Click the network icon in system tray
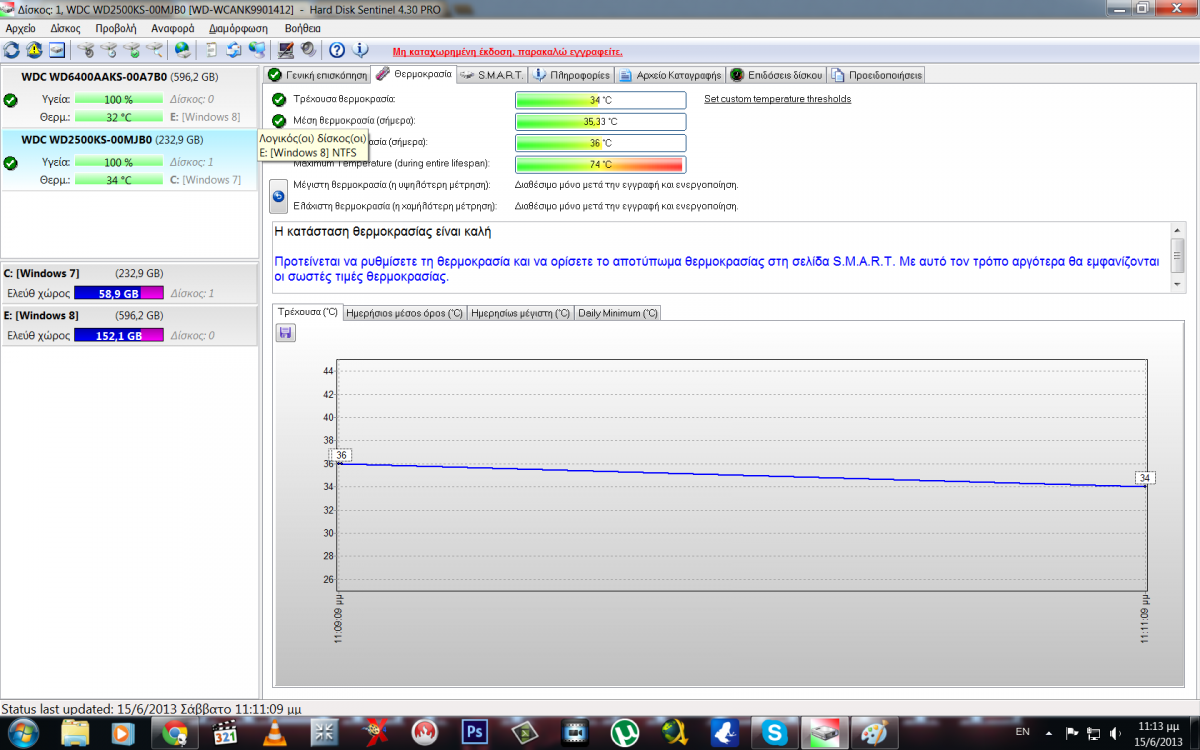The height and width of the screenshot is (750, 1200). pyautogui.click(x=1094, y=733)
